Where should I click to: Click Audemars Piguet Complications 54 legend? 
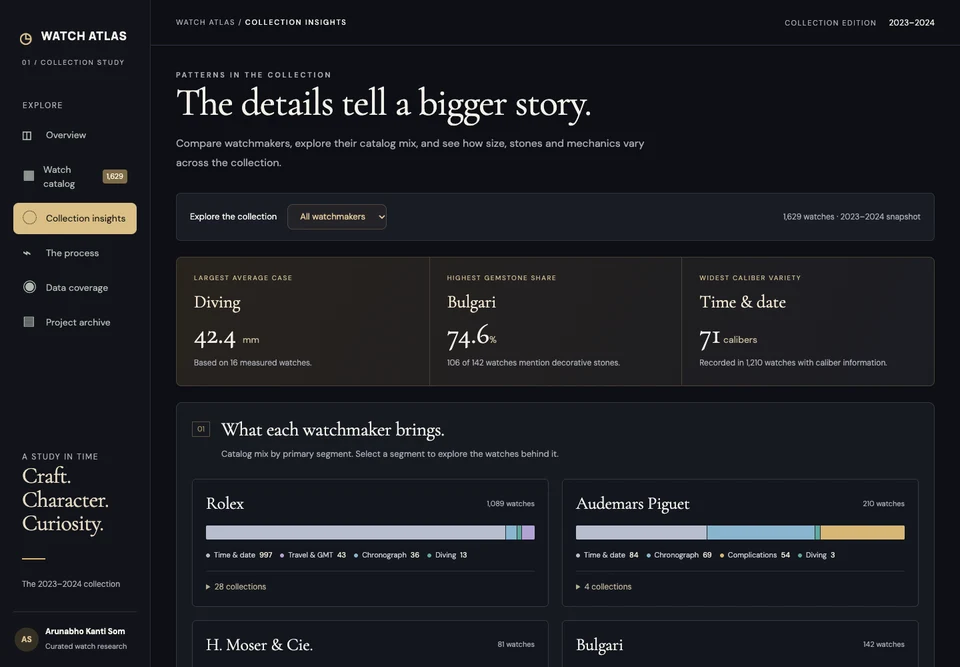pos(754,555)
